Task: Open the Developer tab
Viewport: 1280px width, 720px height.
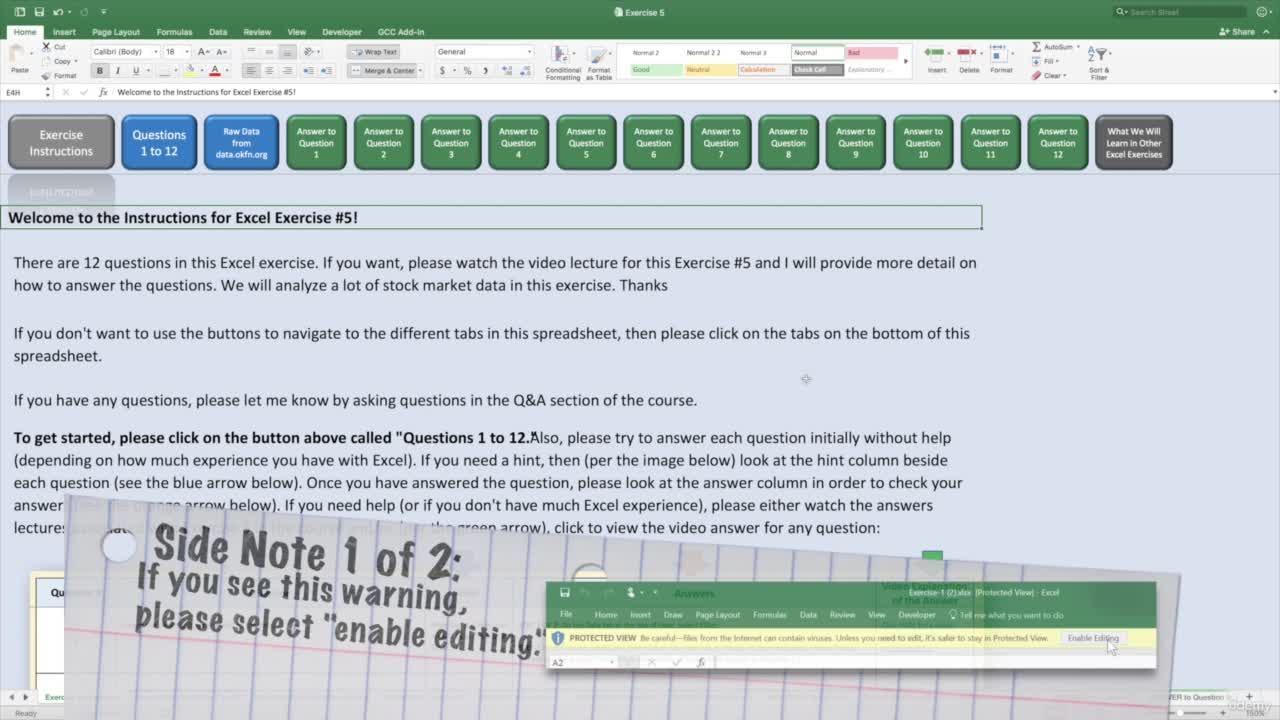Action: [x=342, y=31]
